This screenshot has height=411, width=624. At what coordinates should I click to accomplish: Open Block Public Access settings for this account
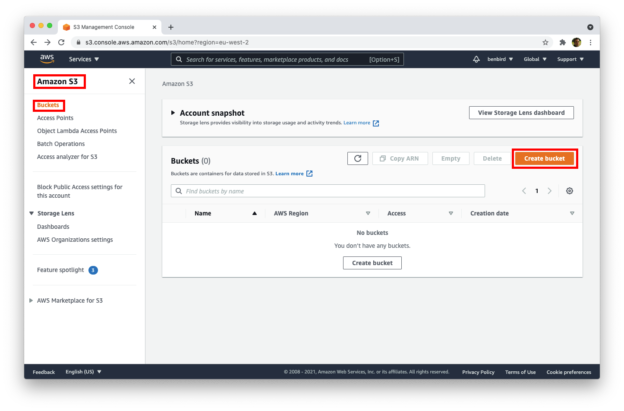click(x=80, y=191)
